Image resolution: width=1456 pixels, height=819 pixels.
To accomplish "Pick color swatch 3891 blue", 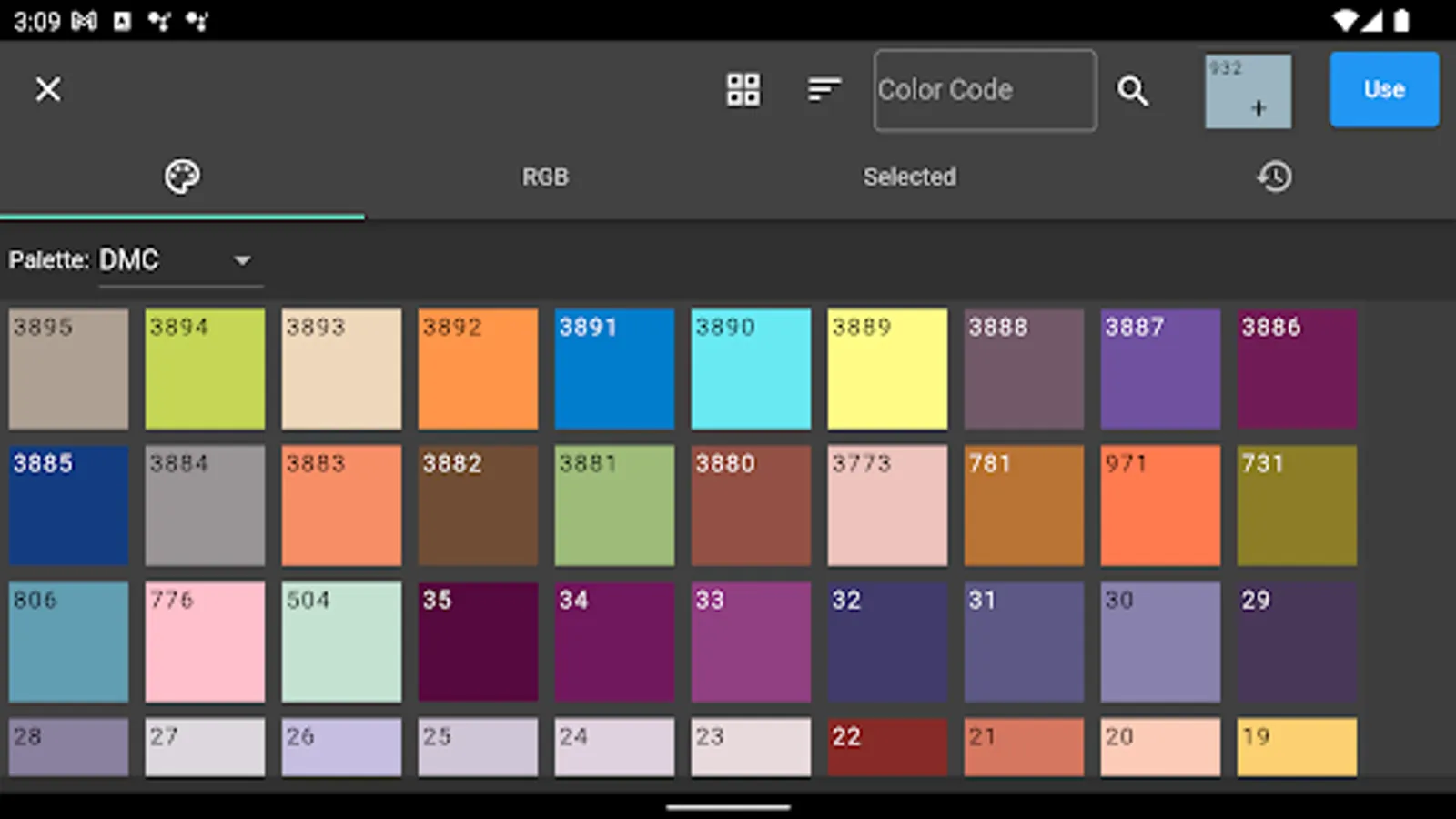I will [x=614, y=369].
